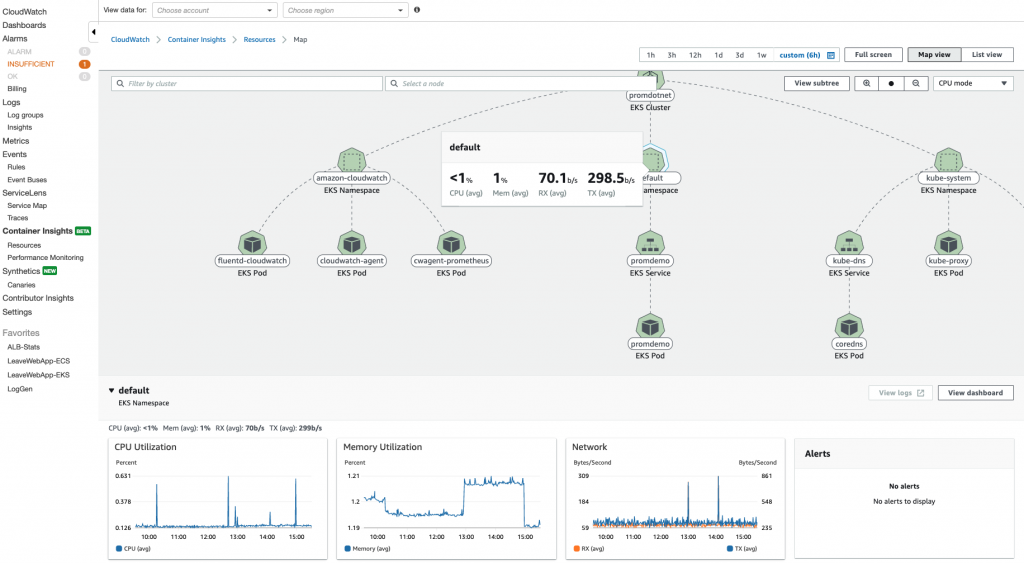
Task: Open Metrics in the sidebar
Action: coord(16,141)
